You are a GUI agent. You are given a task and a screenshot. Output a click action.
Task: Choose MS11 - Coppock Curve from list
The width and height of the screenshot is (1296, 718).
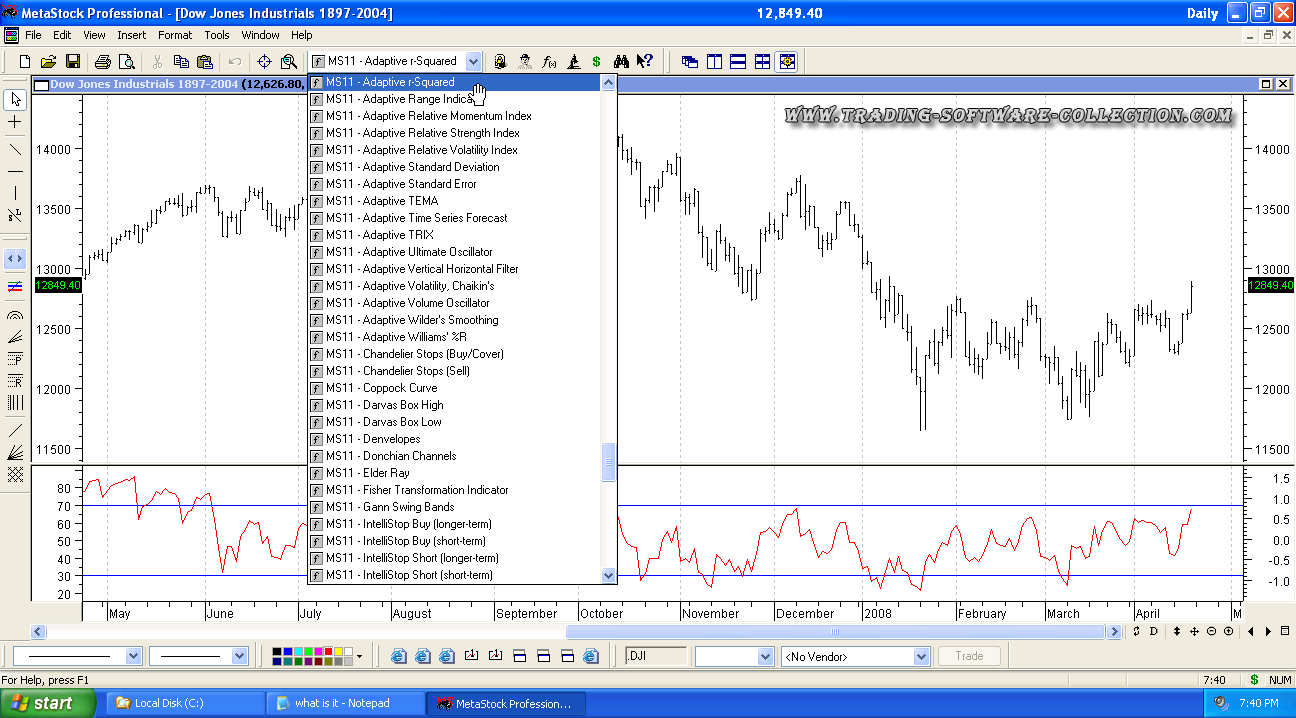coord(399,388)
